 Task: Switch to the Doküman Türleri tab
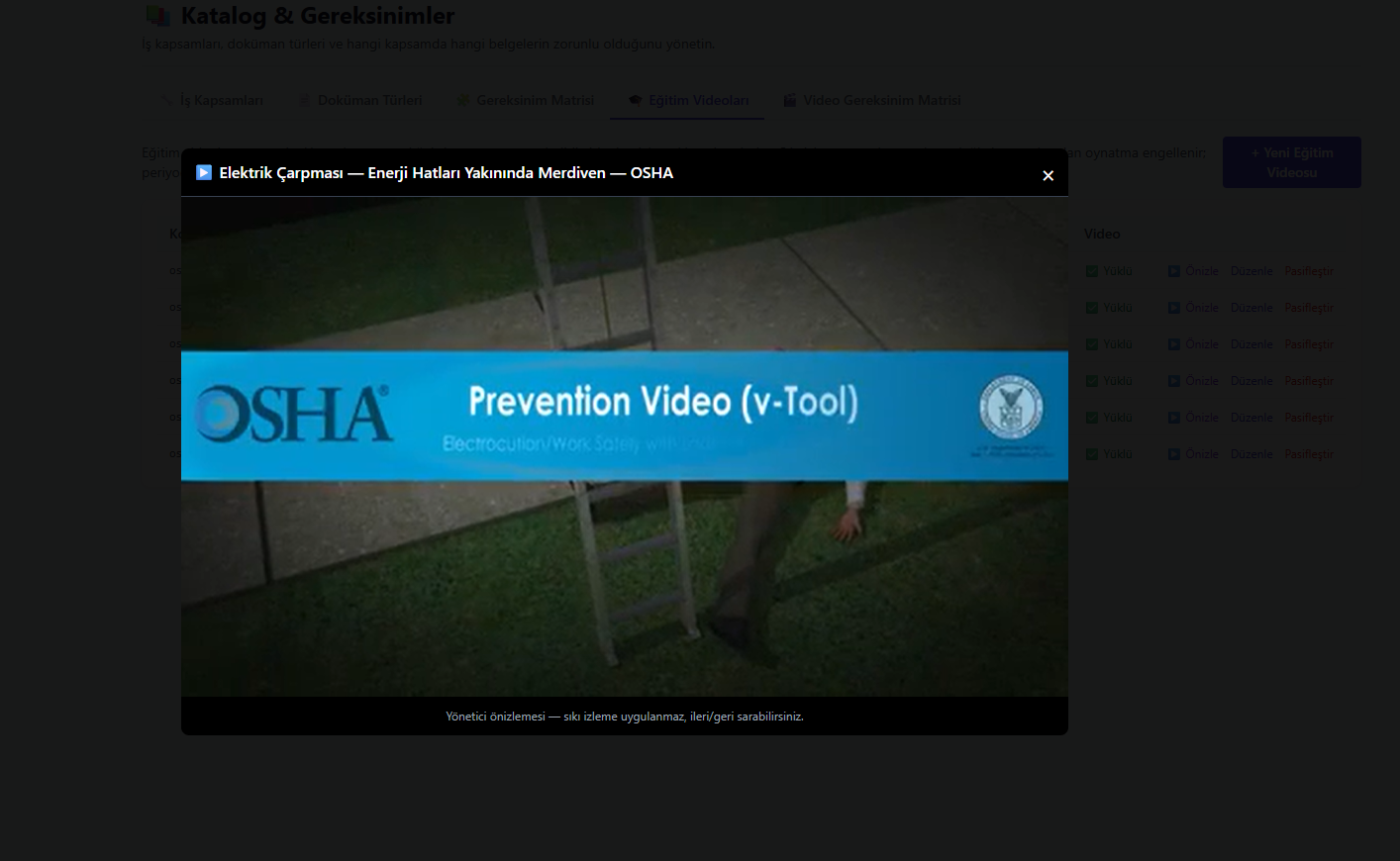(x=360, y=100)
